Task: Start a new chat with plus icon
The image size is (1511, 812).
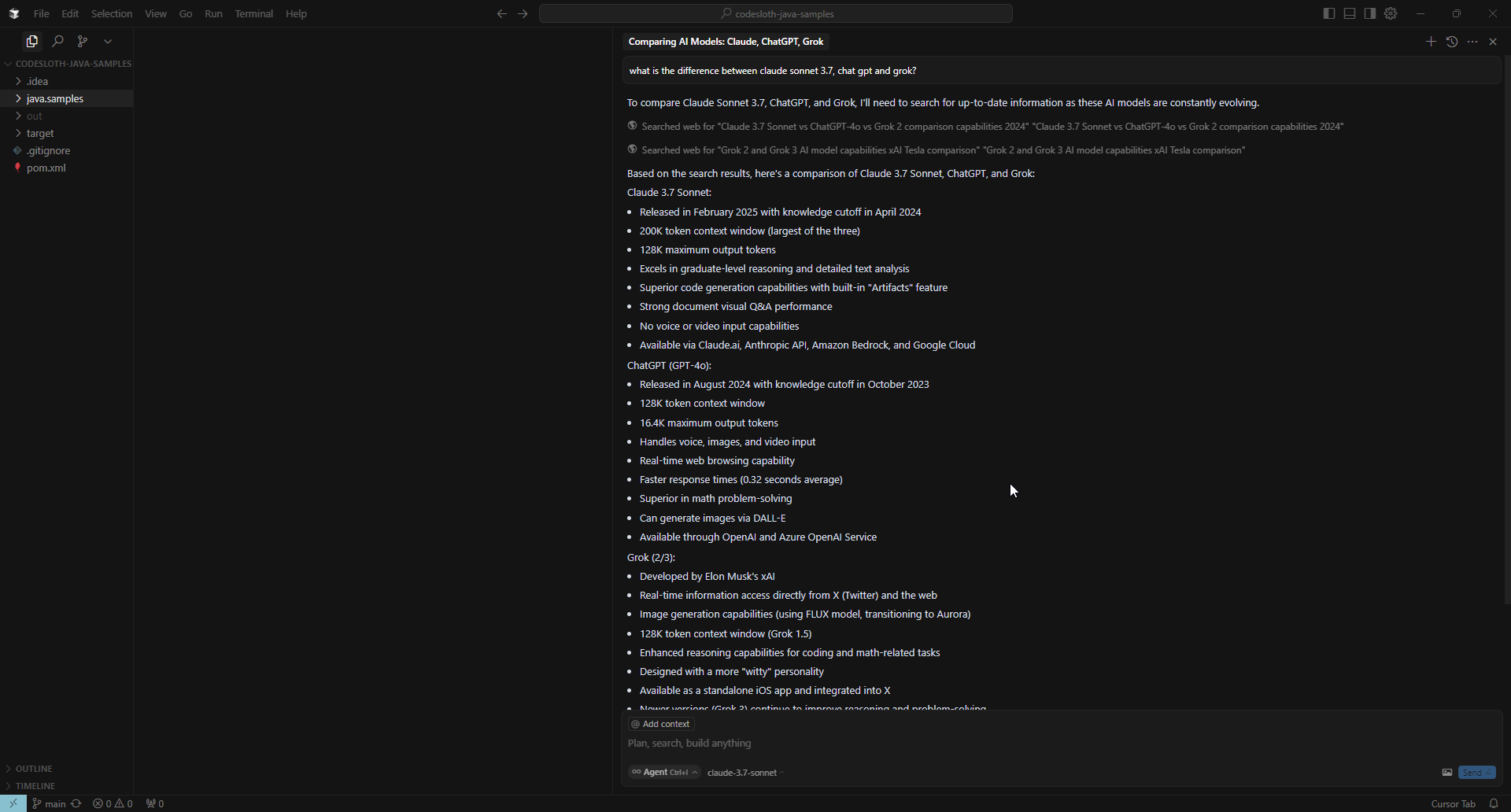Action: tap(1431, 42)
